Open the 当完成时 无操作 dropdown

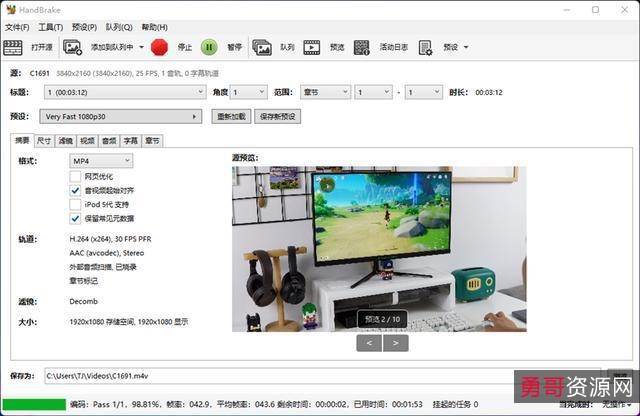pyautogui.click(x=616, y=404)
